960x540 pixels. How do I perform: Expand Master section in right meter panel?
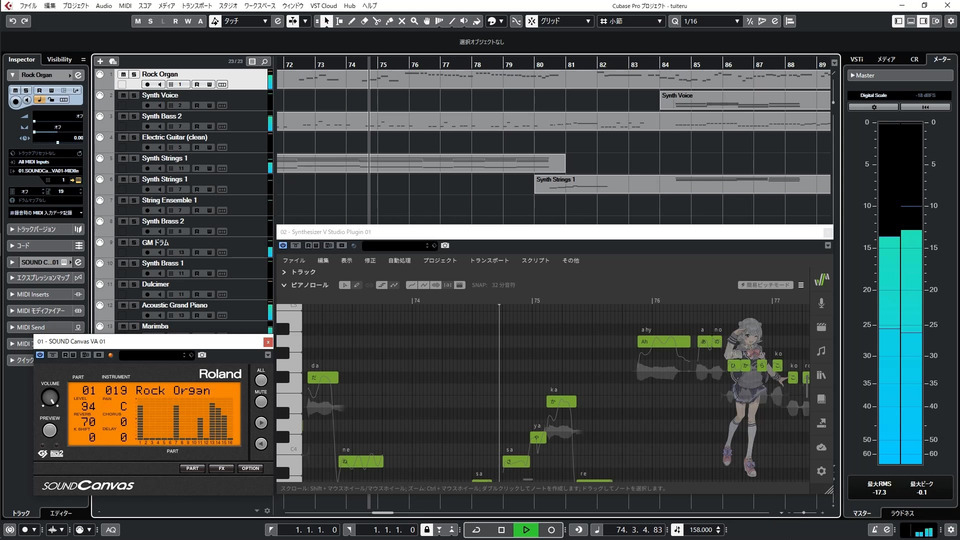(852, 75)
